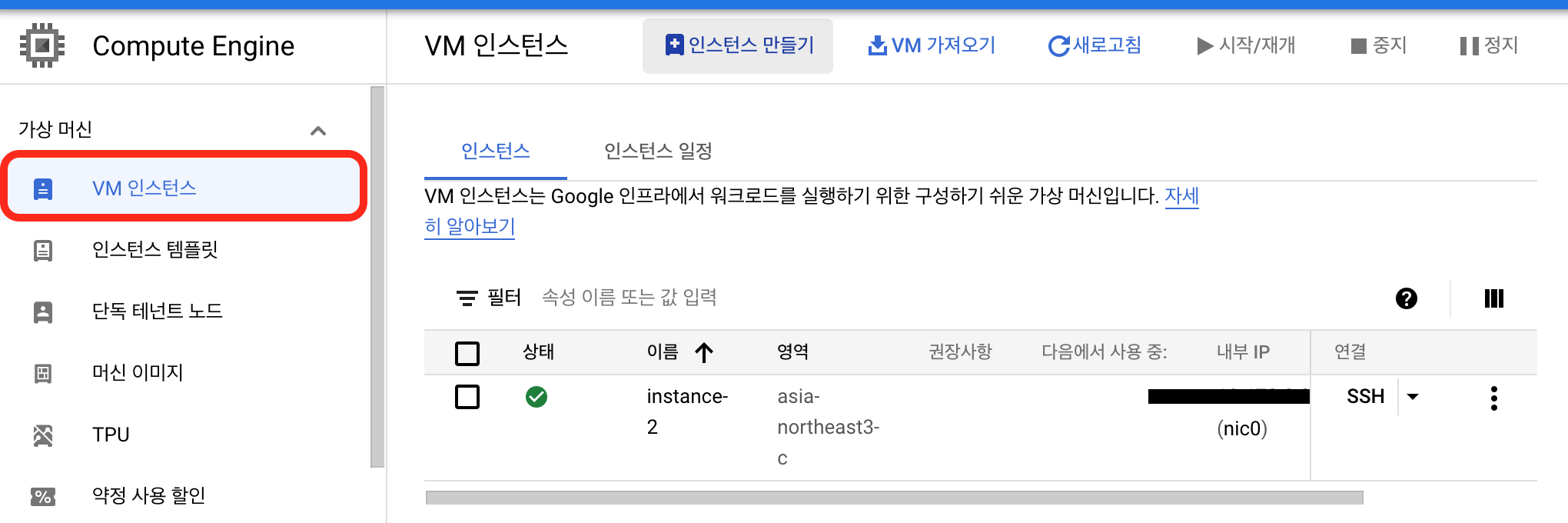Click the 내부 IP column header

click(1243, 352)
